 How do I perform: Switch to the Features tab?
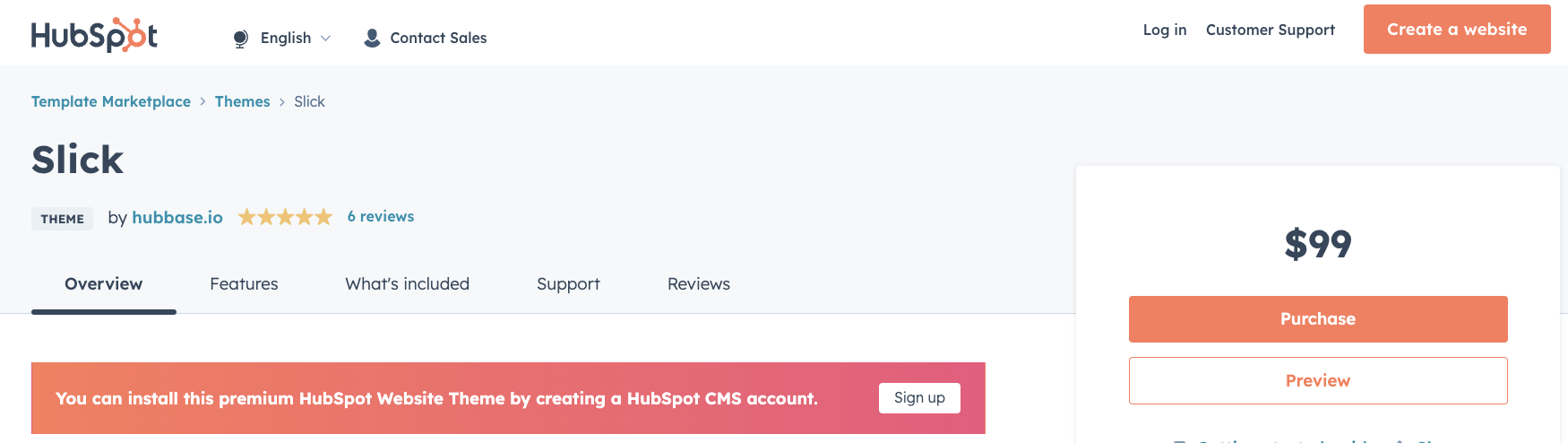(x=244, y=283)
